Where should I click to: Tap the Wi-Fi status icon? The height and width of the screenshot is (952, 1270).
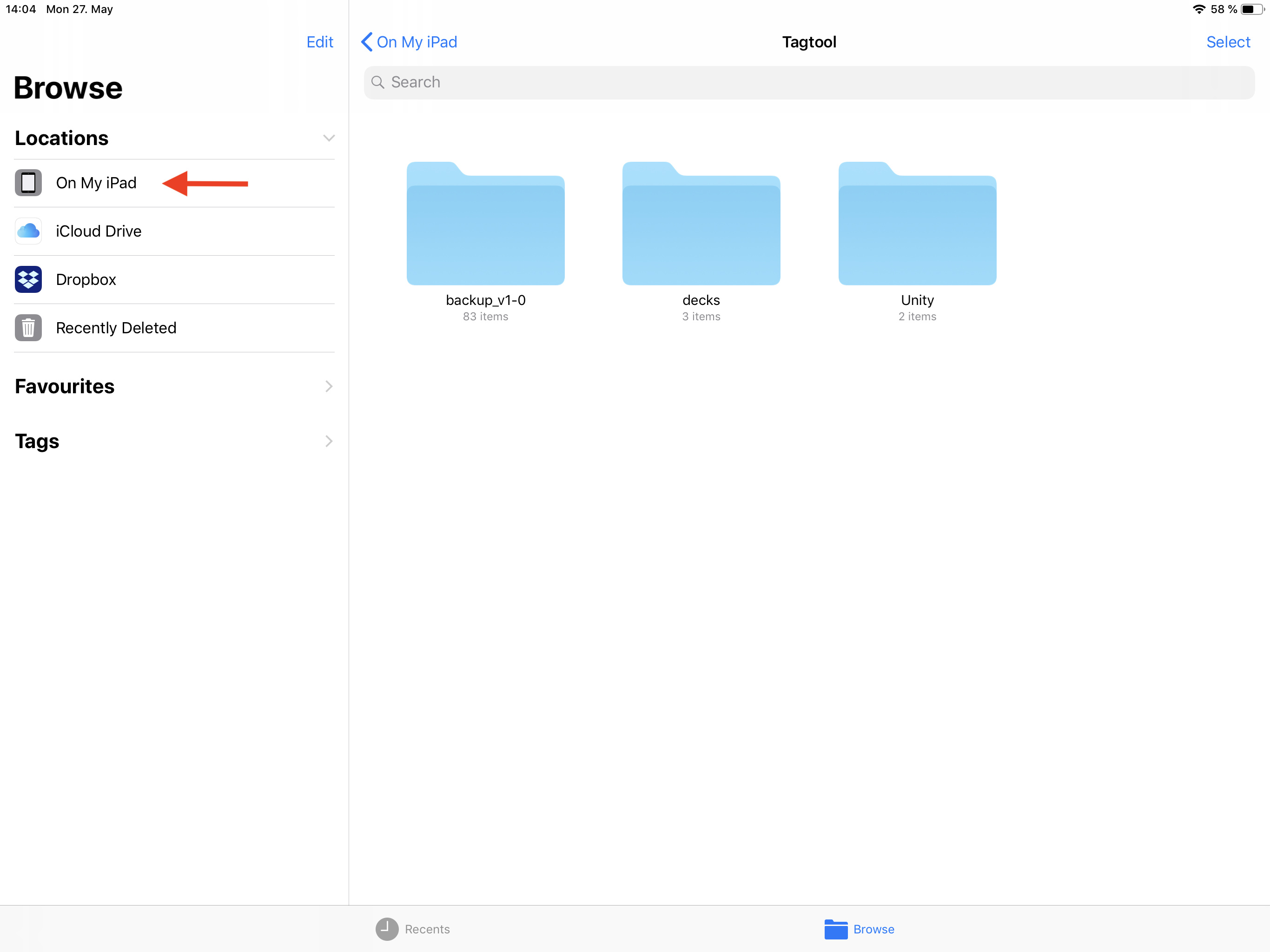pos(1198,9)
